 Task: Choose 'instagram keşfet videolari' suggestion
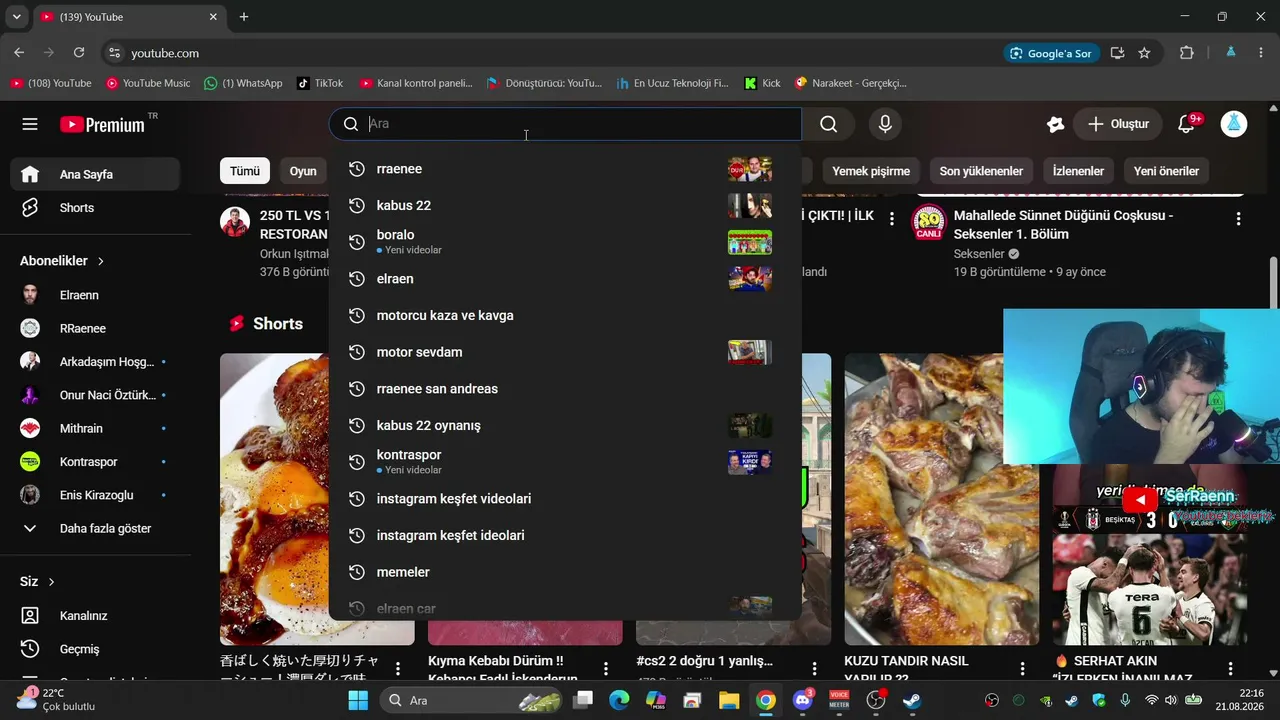coord(565,499)
